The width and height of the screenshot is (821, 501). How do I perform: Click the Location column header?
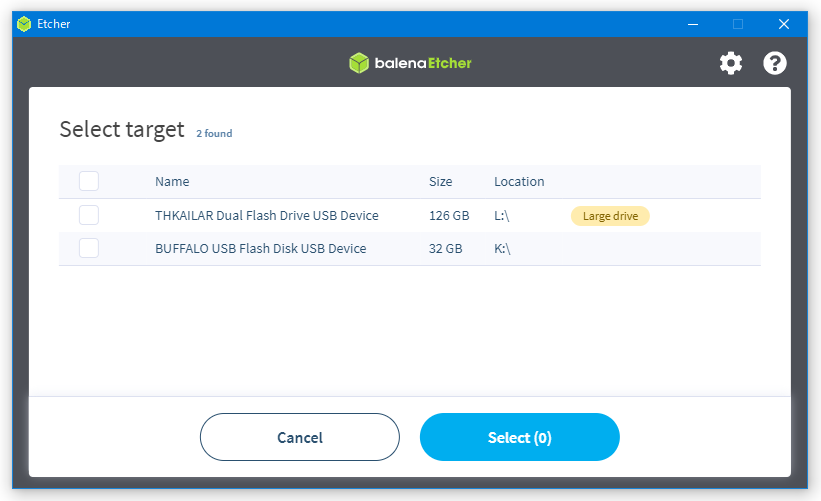click(x=519, y=182)
